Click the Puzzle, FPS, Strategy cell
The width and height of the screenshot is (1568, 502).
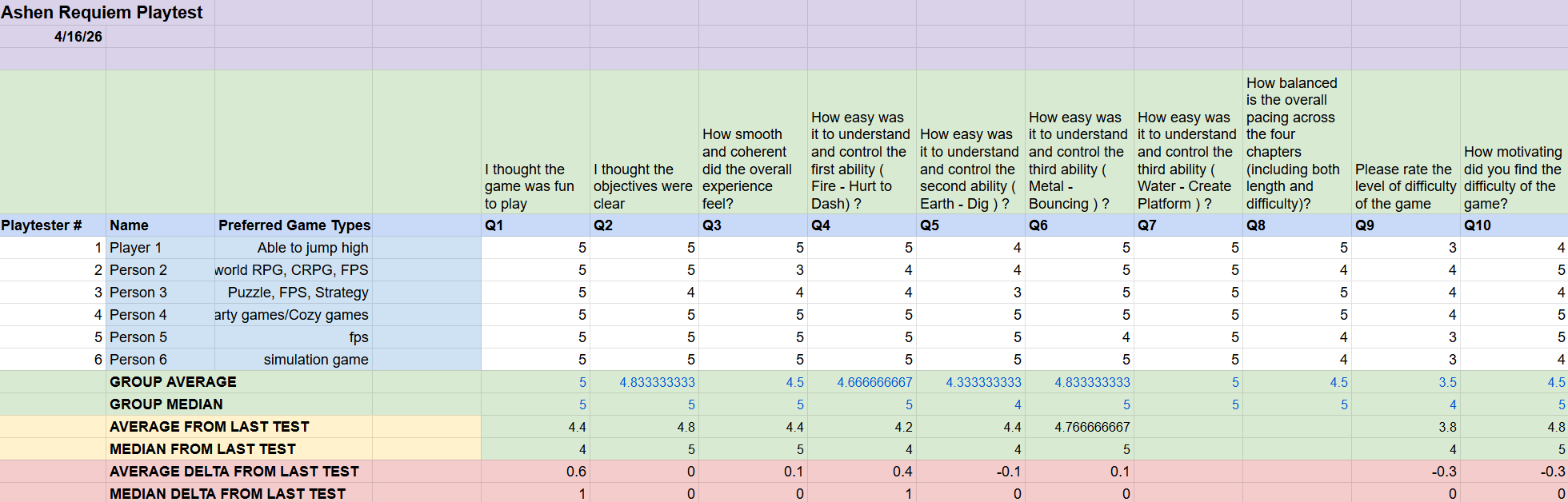[x=294, y=293]
